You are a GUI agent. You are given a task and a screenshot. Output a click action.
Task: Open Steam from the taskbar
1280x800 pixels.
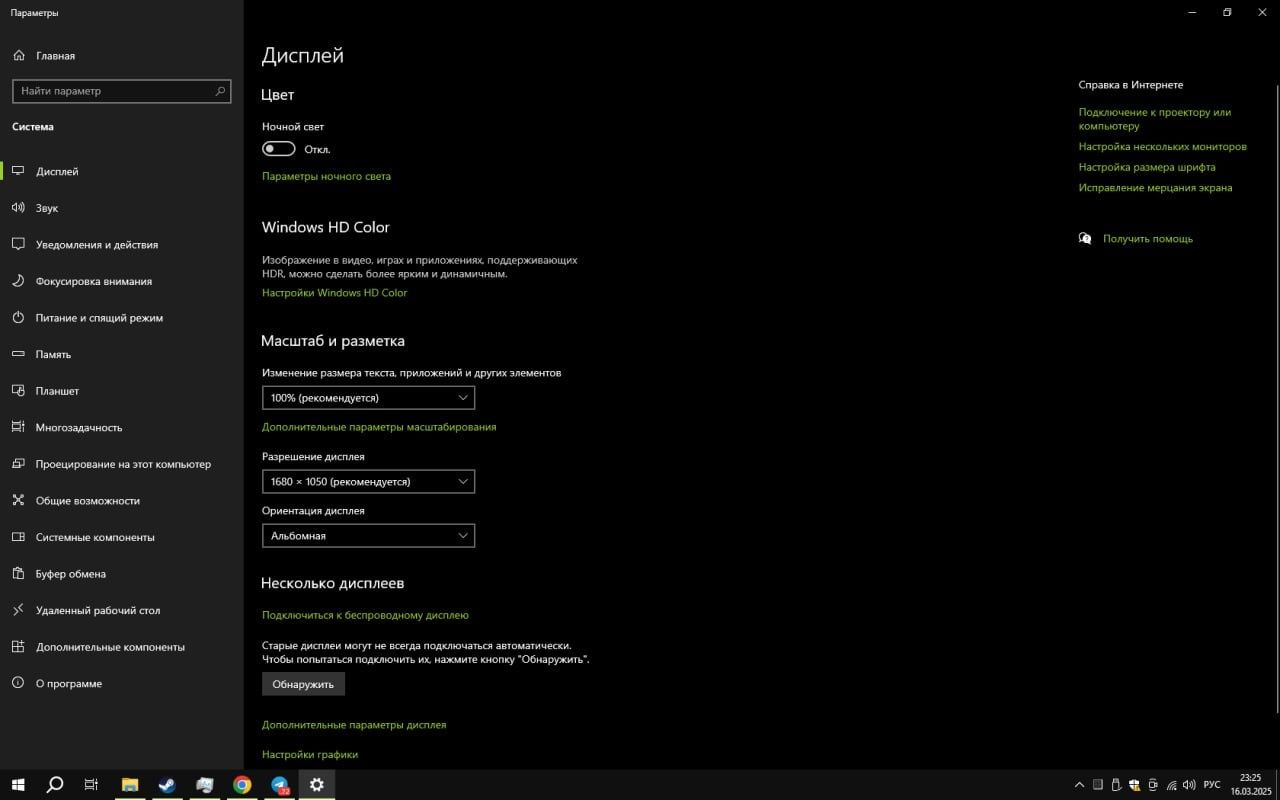[x=167, y=785]
